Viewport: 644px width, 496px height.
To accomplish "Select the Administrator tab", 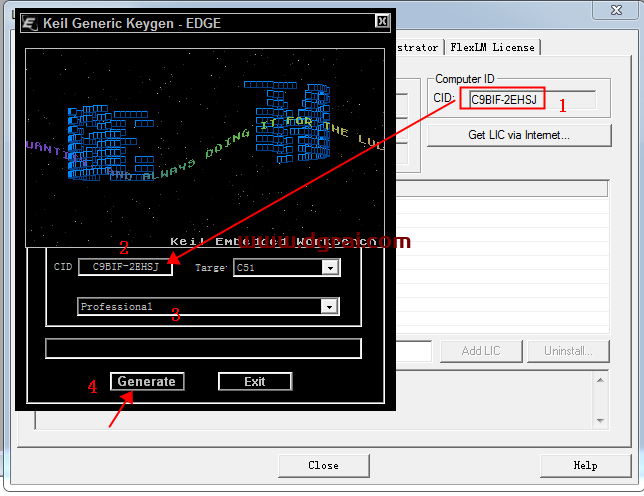I will pyautogui.click(x=418, y=47).
